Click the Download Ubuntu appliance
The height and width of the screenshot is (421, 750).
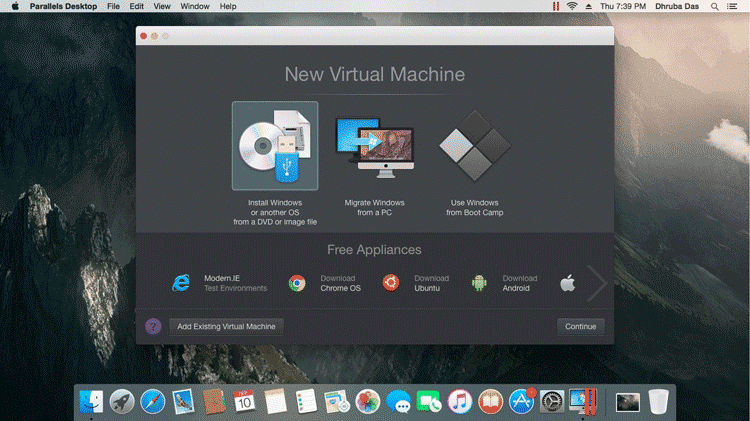tap(416, 283)
